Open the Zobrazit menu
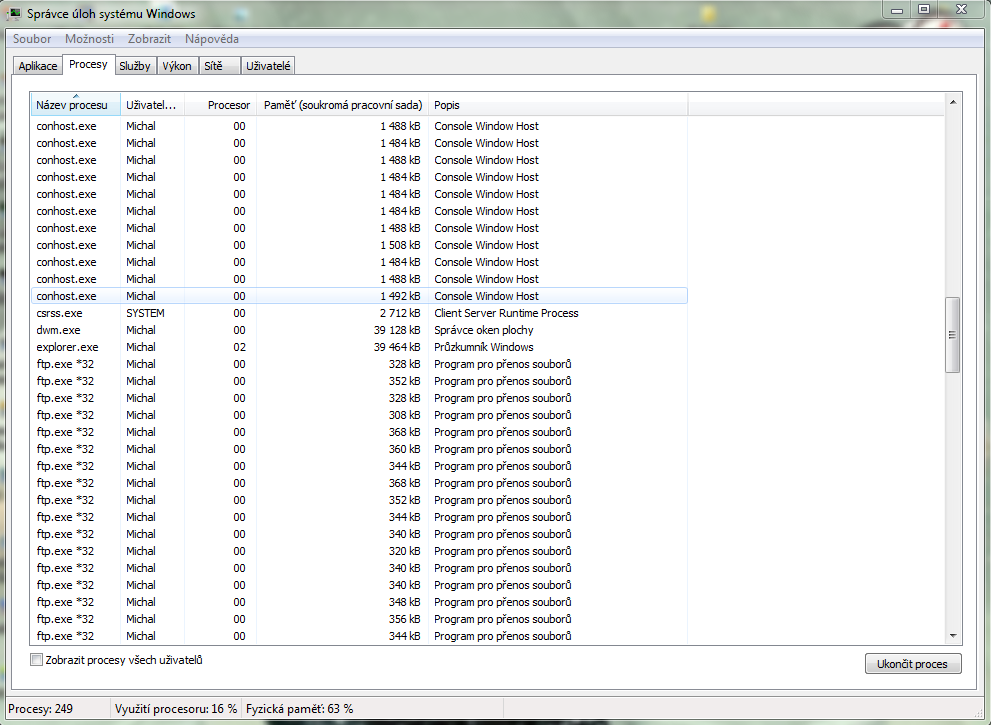991x725 pixels. point(149,39)
